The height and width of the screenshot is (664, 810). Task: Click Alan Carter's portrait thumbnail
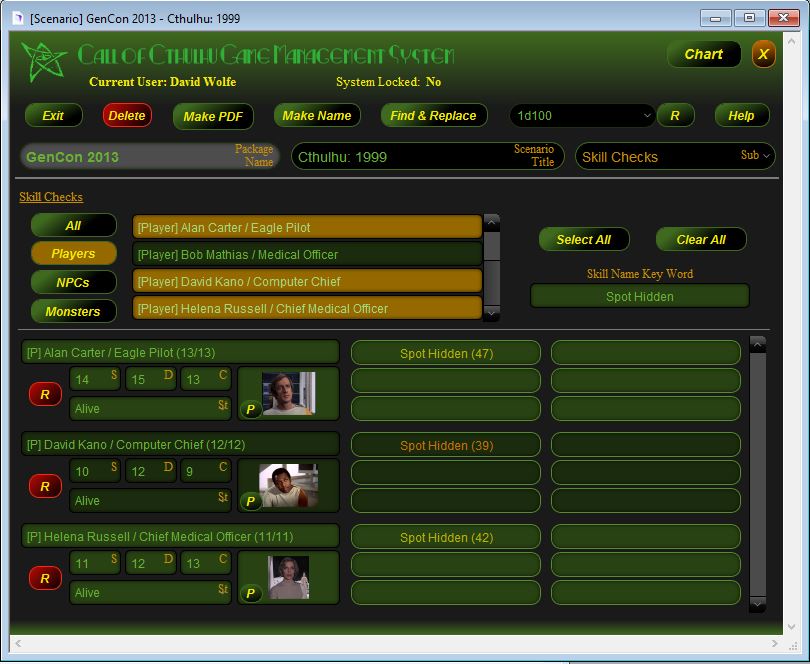click(x=289, y=393)
